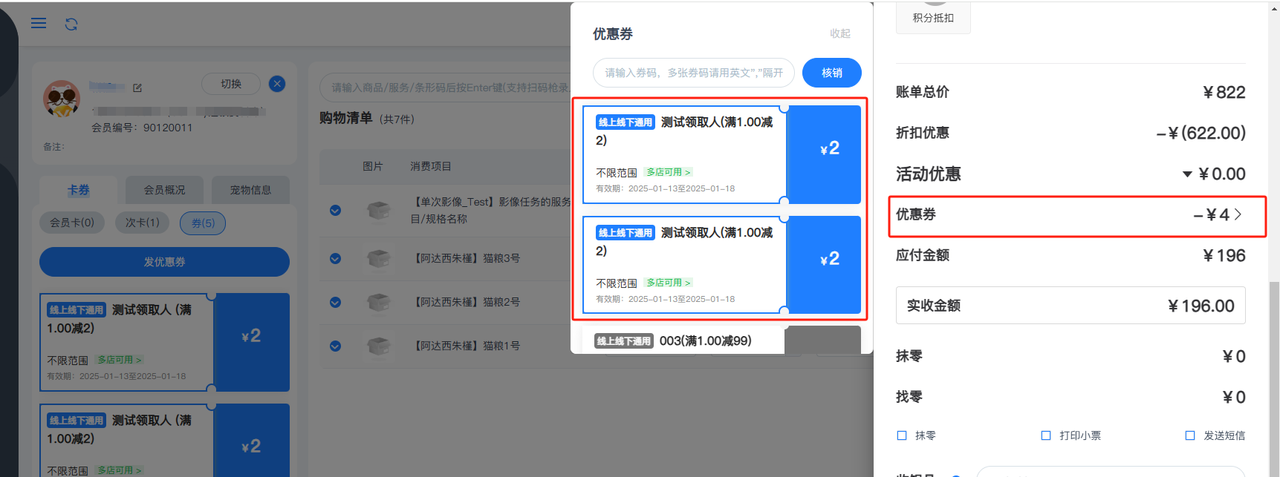Enable the 发送短信 checkbox
The height and width of the screenshot is (477, 1280).
click(x=1190, y=436)
